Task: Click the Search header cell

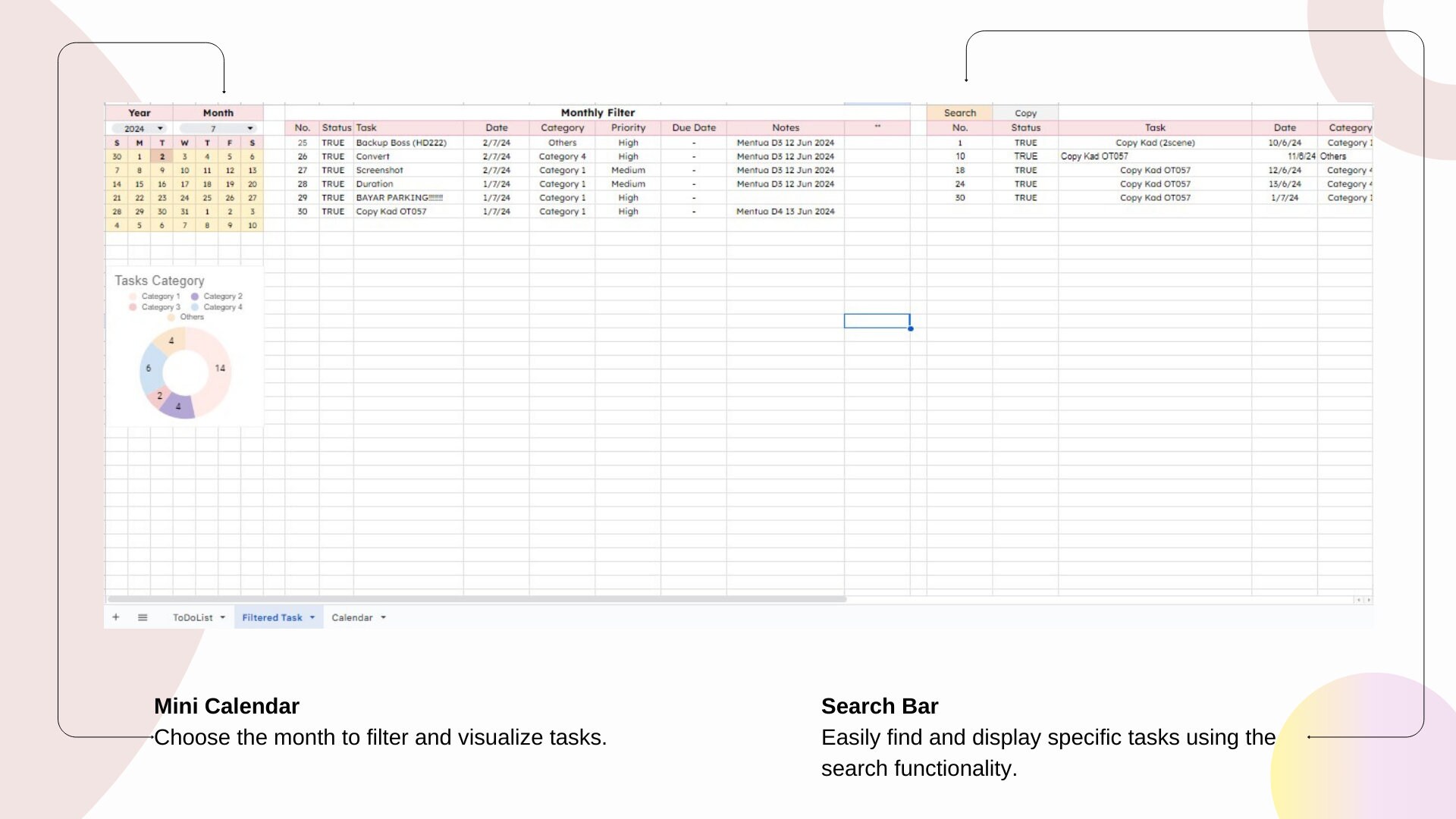Action: click(959, 112)
